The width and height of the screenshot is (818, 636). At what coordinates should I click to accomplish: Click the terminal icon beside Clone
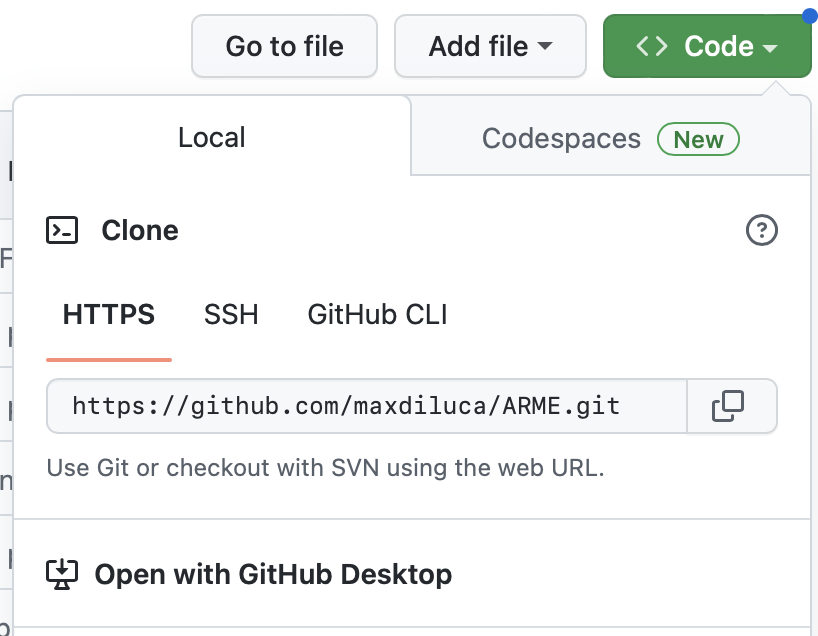coord(62,231)
